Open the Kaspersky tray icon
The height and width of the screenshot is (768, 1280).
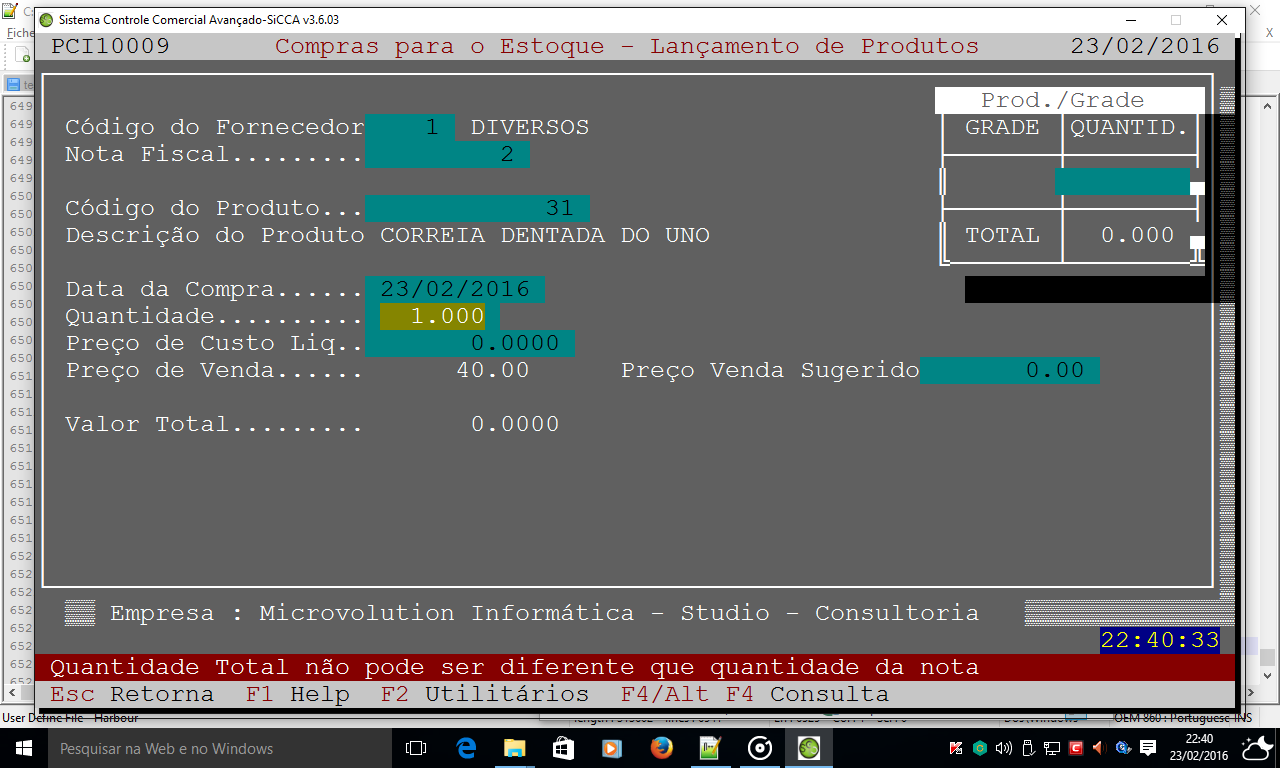[x=956, y=748]
